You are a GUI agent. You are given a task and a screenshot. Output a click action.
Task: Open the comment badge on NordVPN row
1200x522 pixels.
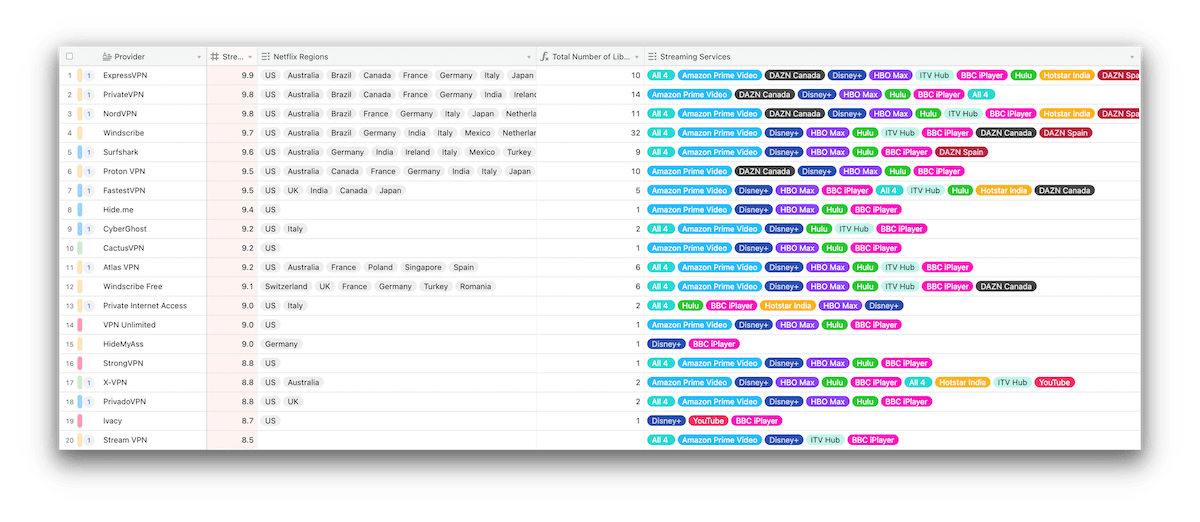coord(88,114)
